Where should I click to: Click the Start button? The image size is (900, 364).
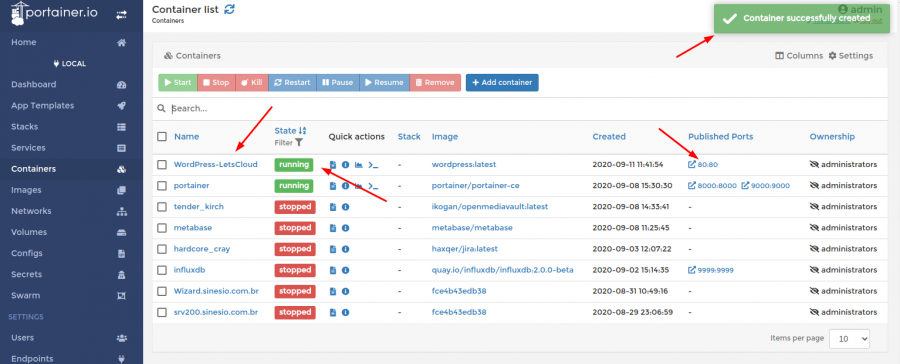(178, 83)
